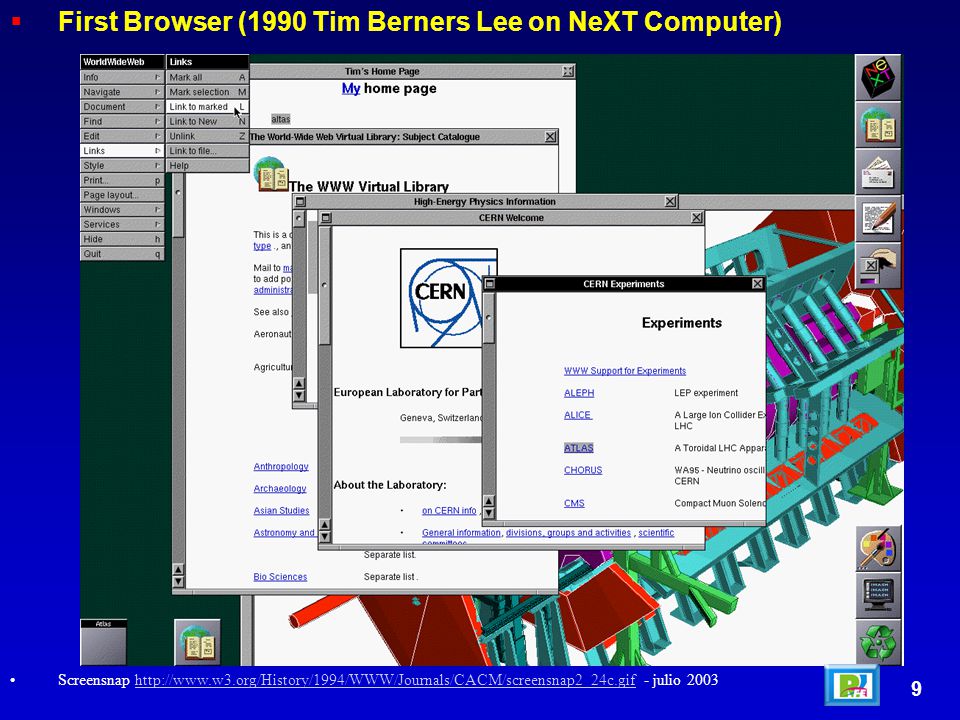960x720 pixels.
Task: Click the hand-and-window Preferences dock icon
Action: click(878, 266)
